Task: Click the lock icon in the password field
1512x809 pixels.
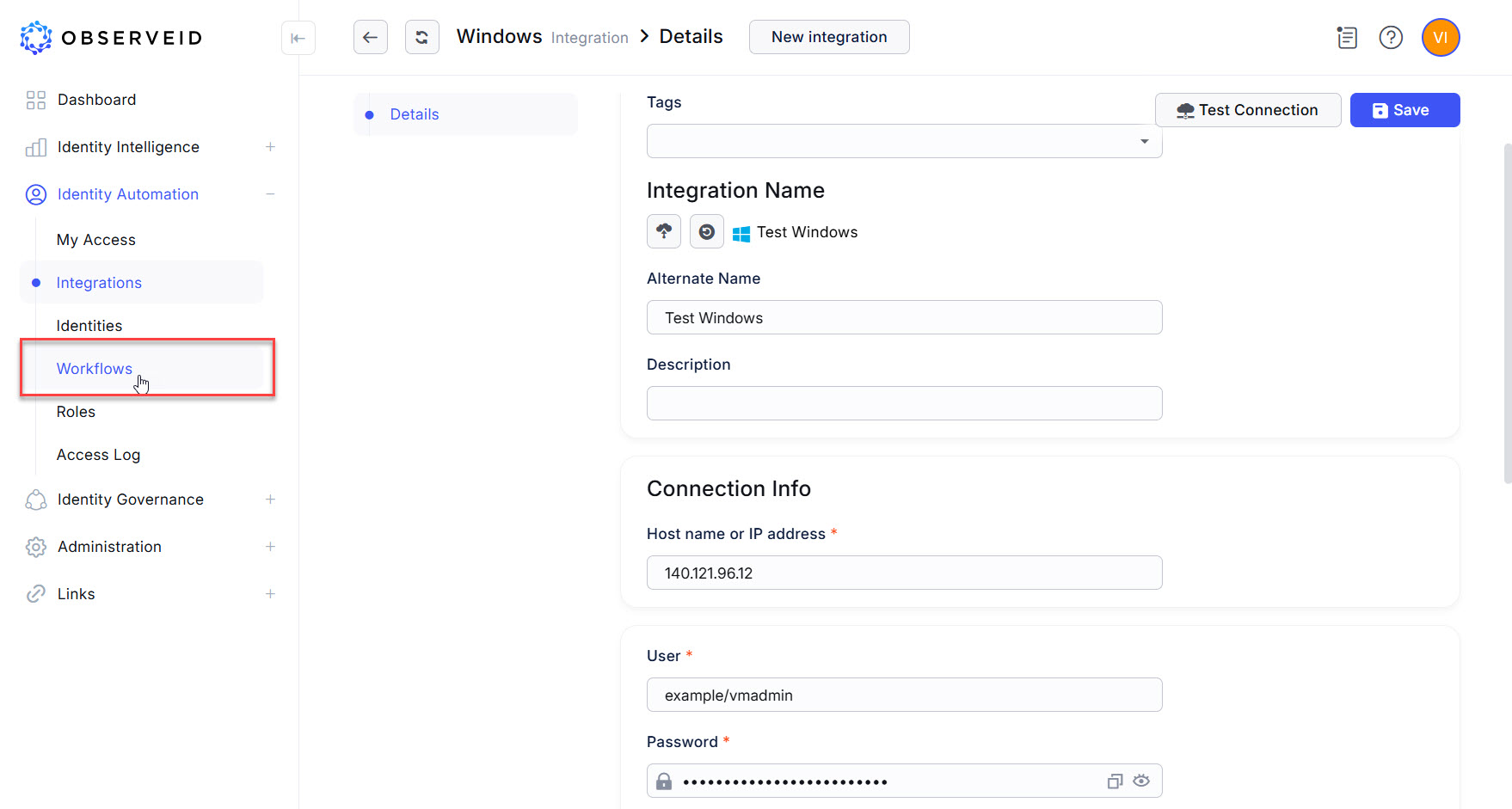Action: pos(663,781)
